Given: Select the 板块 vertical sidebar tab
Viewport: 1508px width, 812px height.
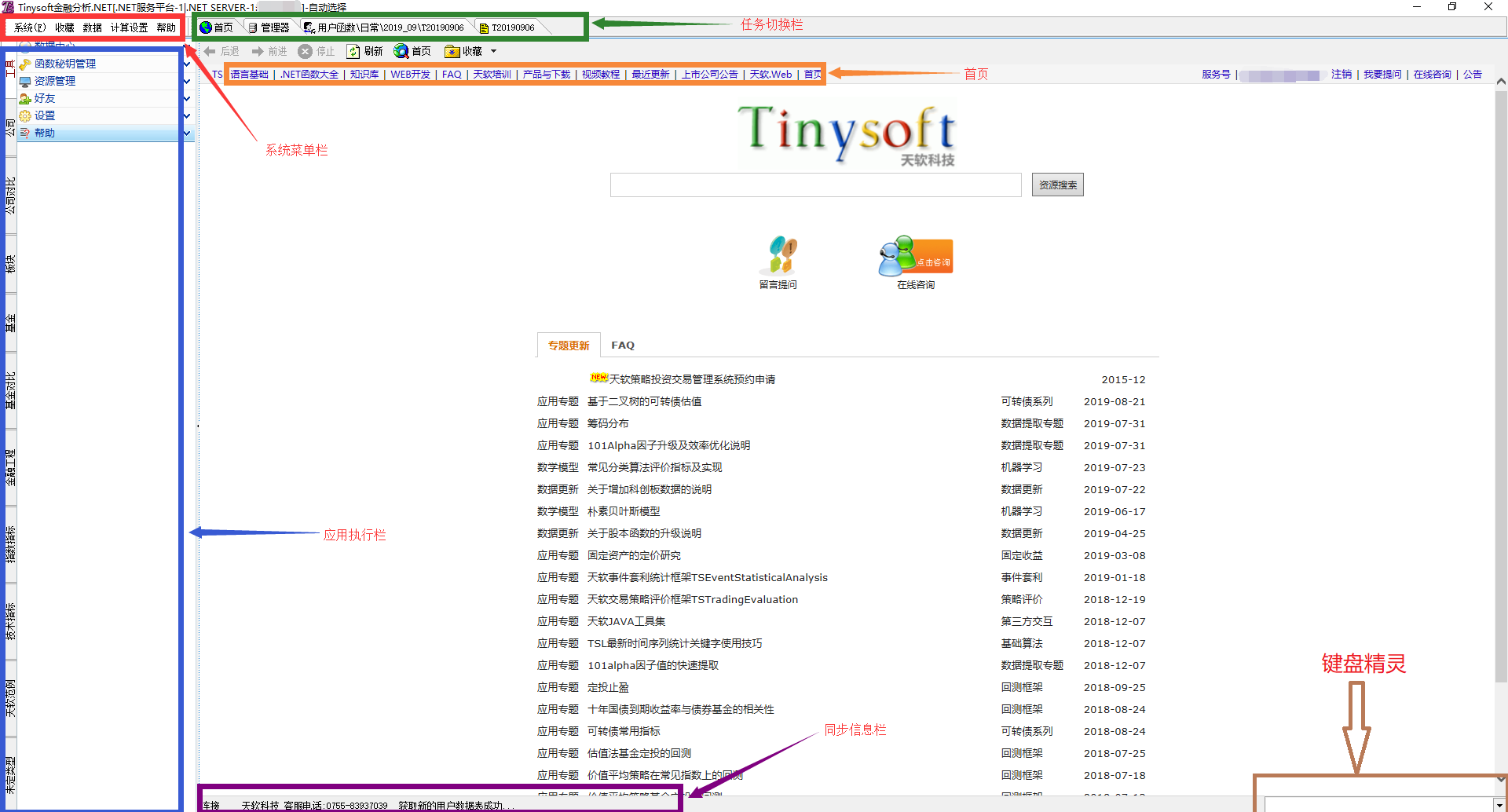Looking at the screenshot, I should coord(10,264).
